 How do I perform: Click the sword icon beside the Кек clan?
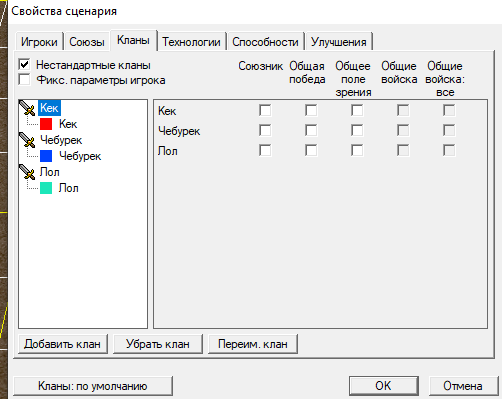[27, 108]
